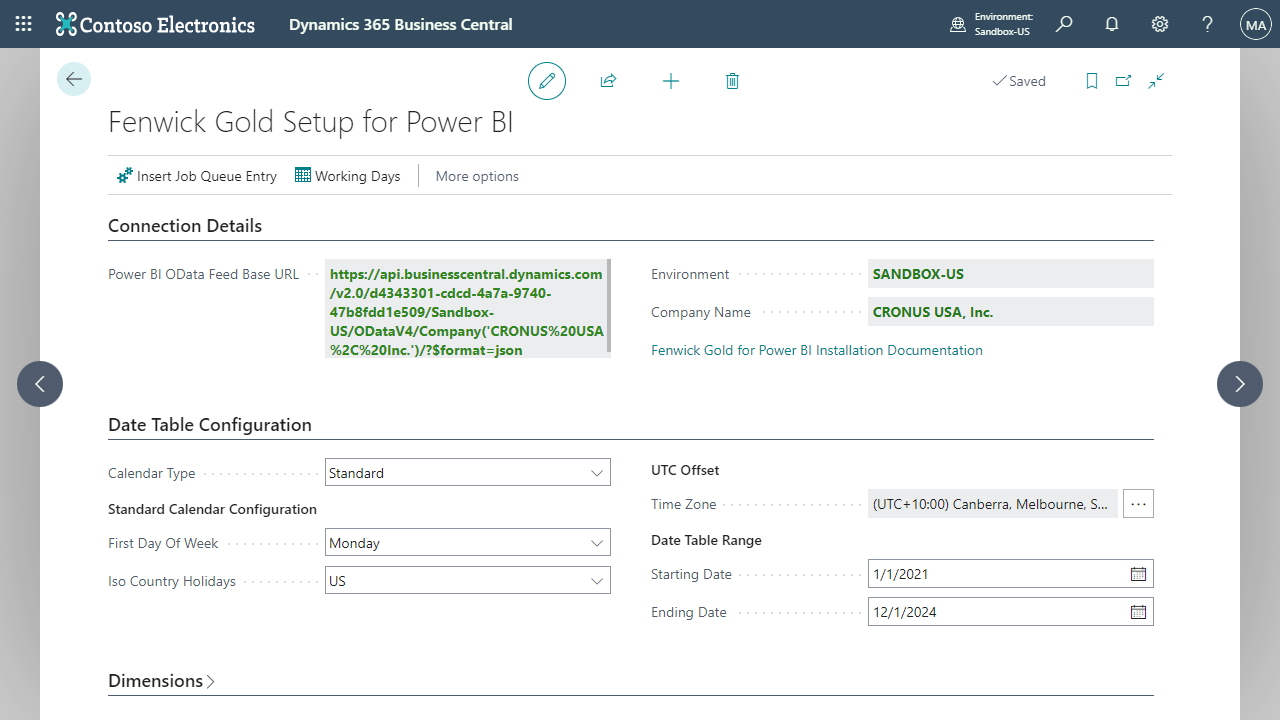Click Insert Job Queue Entry action
This screenshot has height=720, width=1280.
(x=197, y=176)
